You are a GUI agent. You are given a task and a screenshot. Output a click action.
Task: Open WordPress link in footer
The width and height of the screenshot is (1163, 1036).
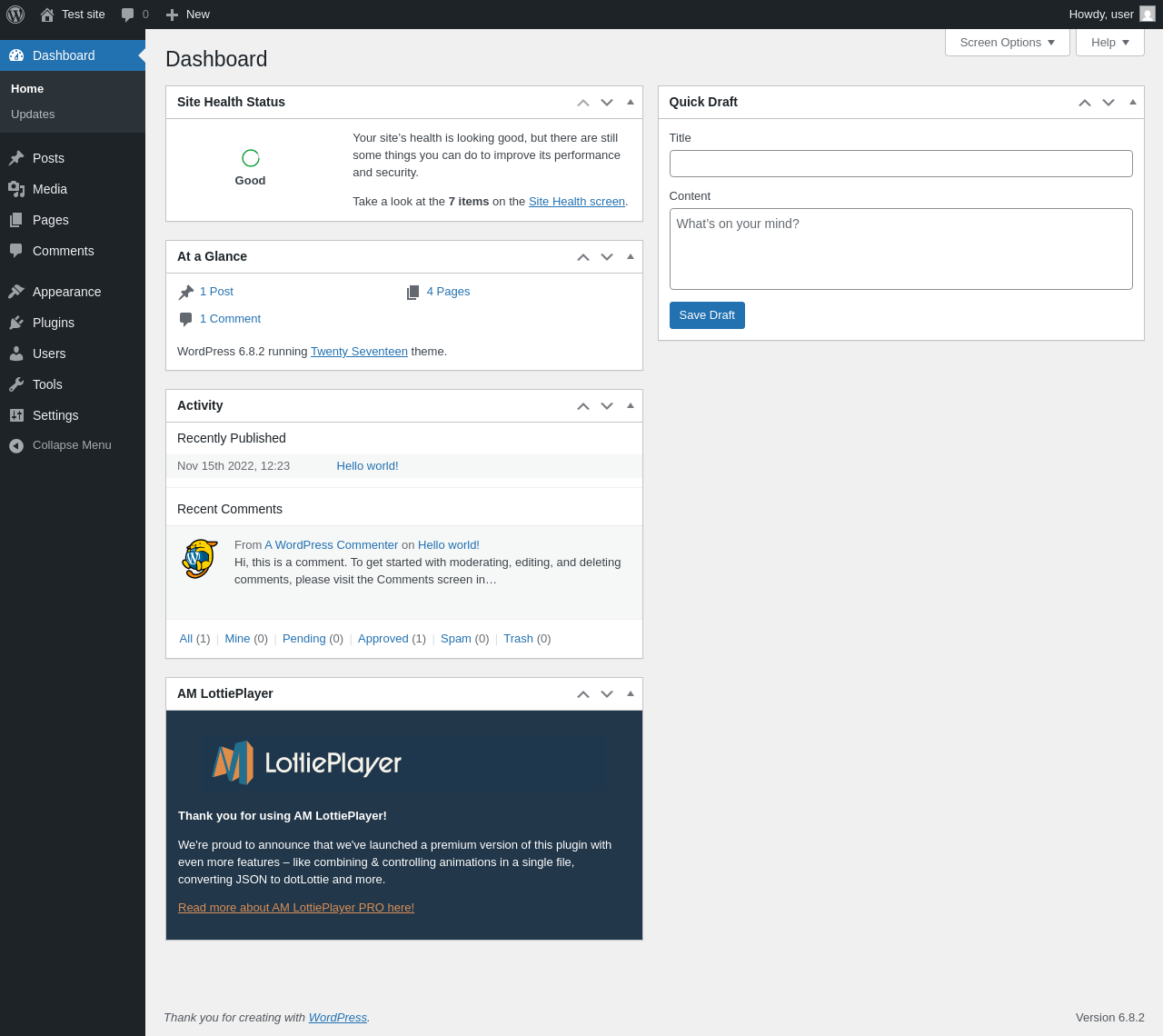coord(338,1018)
